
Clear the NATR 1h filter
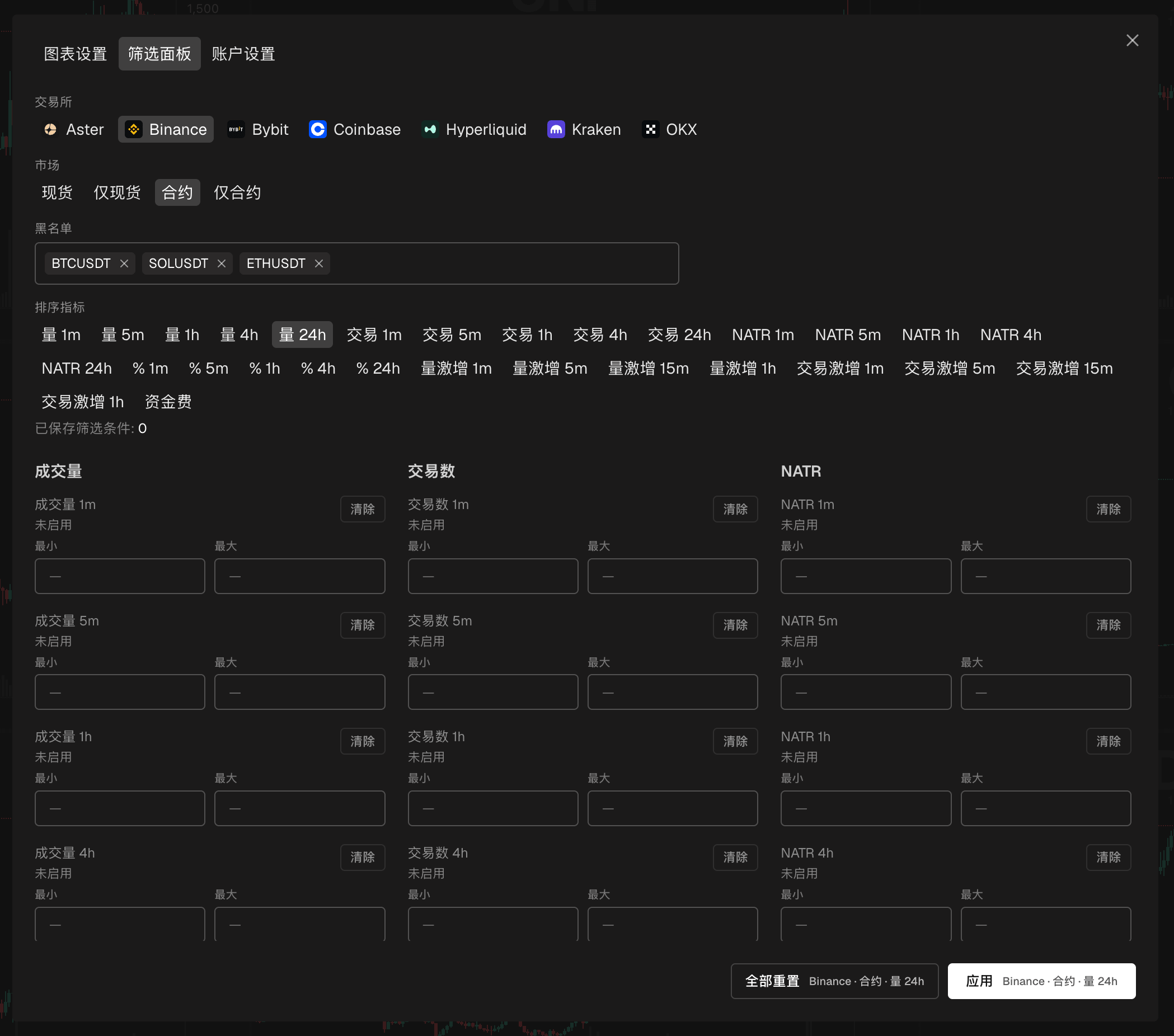pos(1108,741)
